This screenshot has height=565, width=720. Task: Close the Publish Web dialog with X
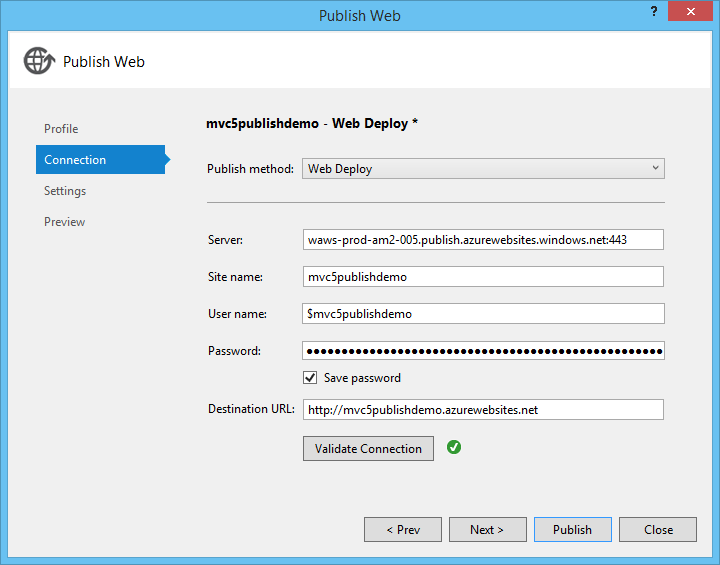click(690, 11)
